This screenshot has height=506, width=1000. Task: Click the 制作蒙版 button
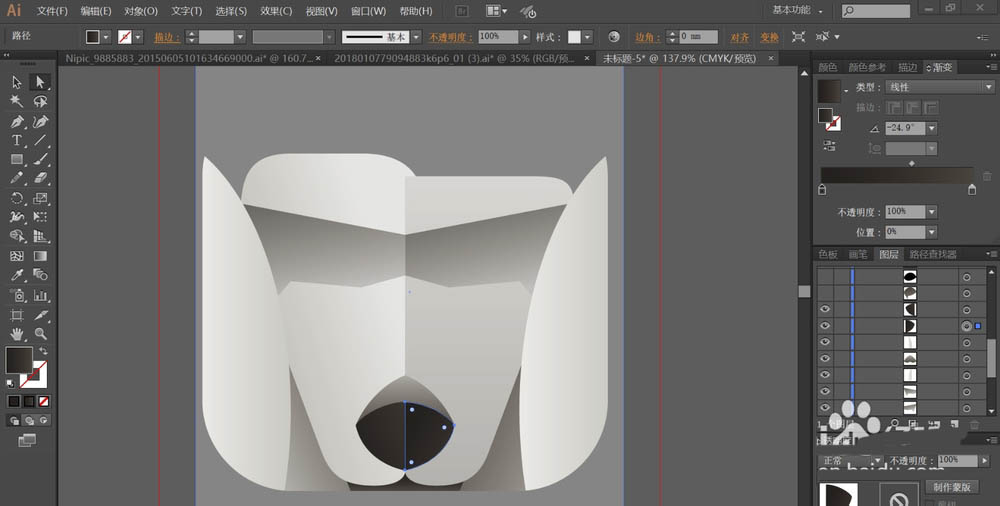(x=952, y=487)
